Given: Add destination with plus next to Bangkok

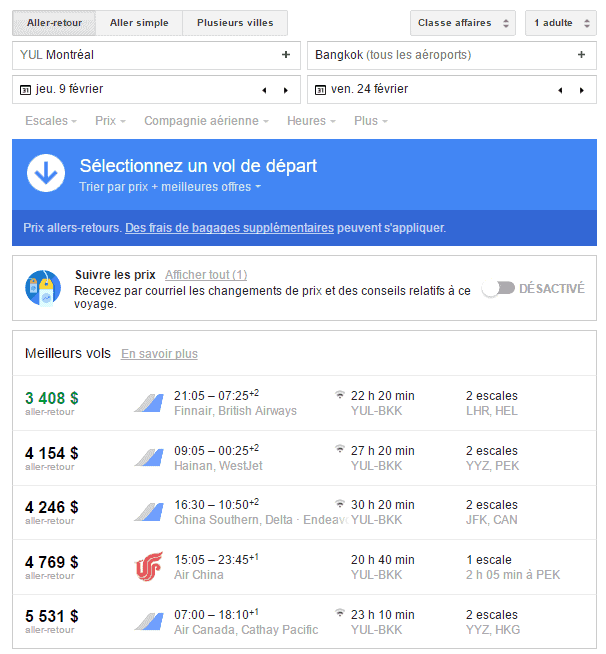Looking at the screenshot, I should (x=581, y=55).
